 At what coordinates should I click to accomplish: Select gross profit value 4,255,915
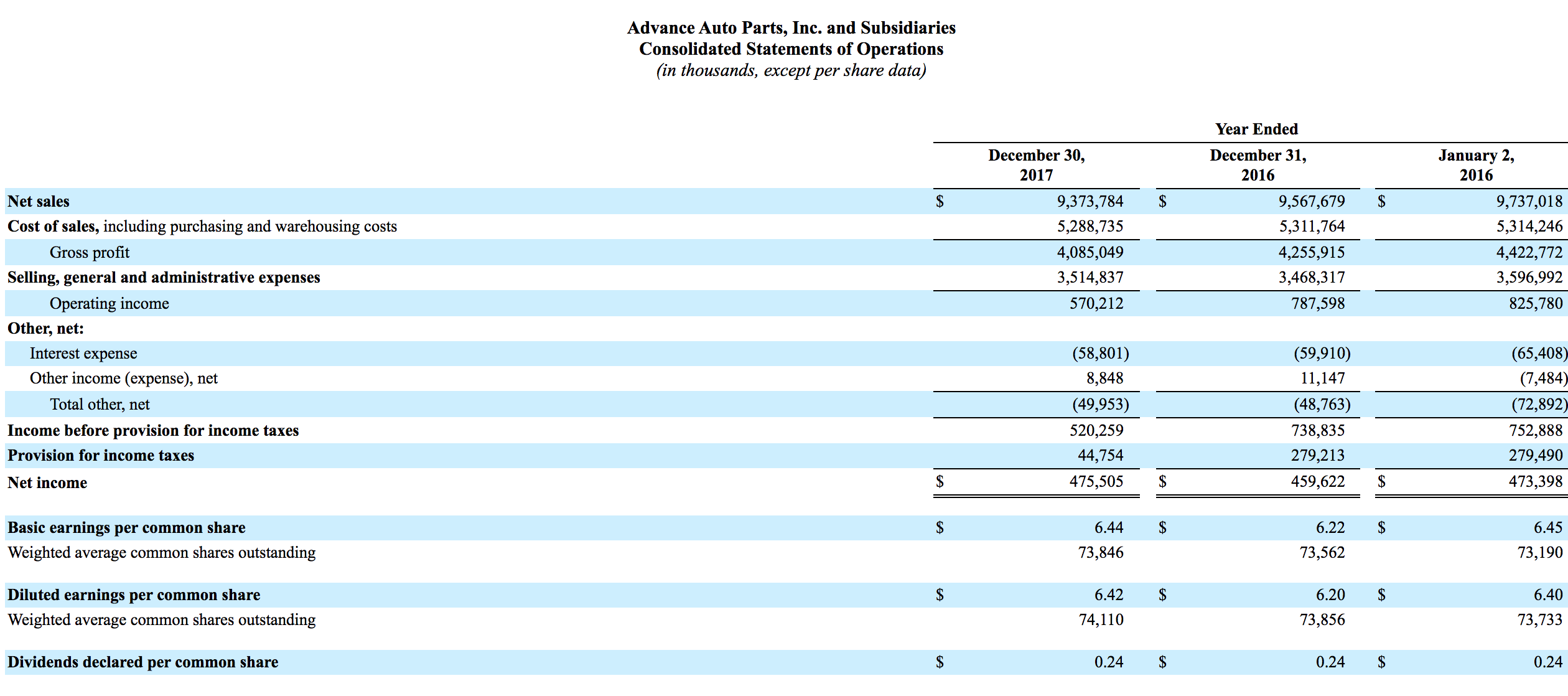pyautogui.click(x=1312, y=253)
